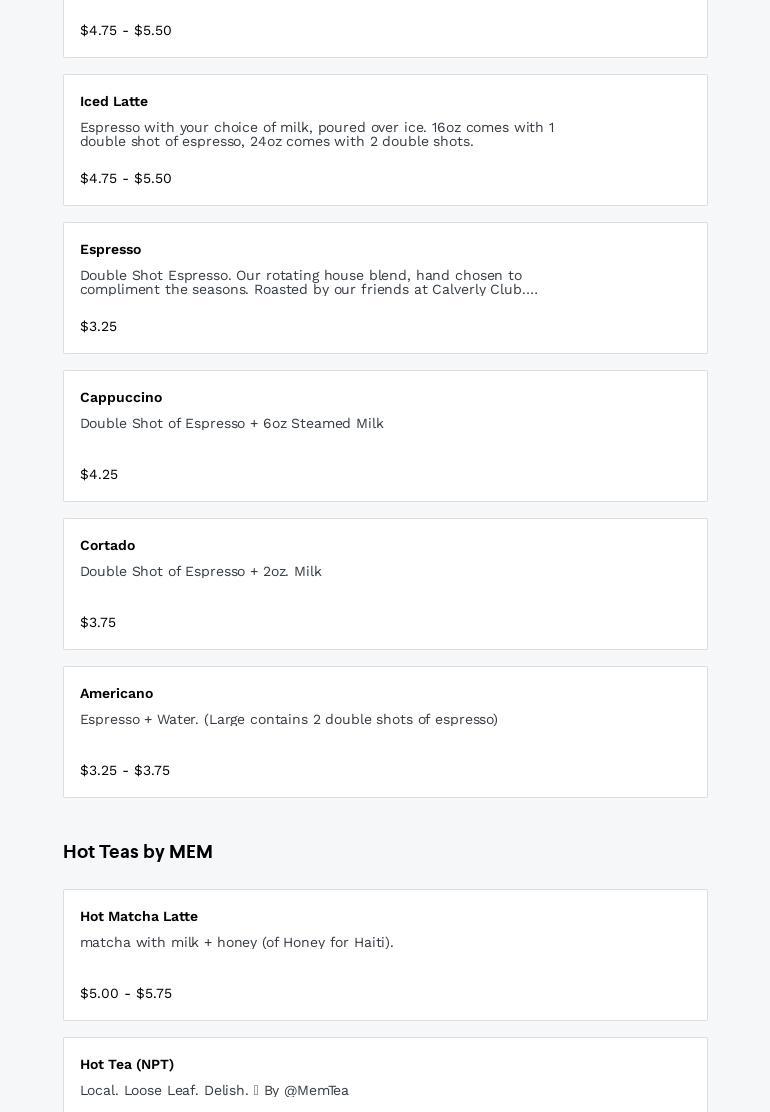770x1112 pixels.
Task: Open the Cortado menu item
Action: [108, 545]
